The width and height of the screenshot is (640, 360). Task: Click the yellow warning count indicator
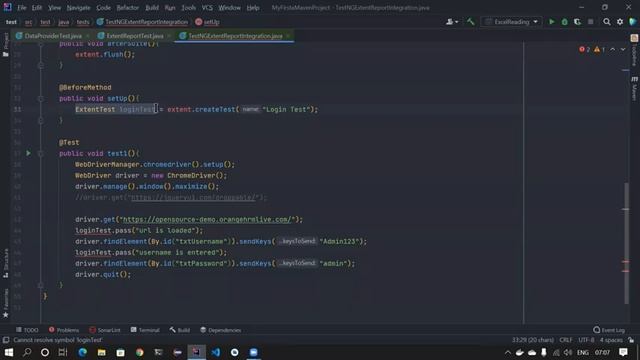(x=599, y=49)
